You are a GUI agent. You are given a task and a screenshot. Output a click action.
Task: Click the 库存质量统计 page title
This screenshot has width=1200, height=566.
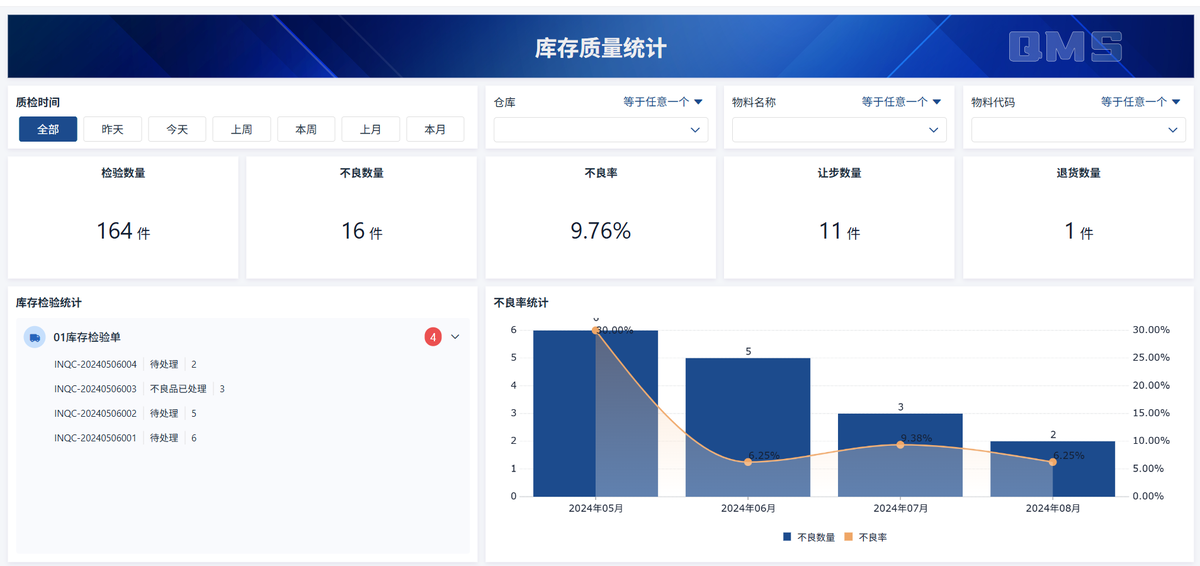601,48
